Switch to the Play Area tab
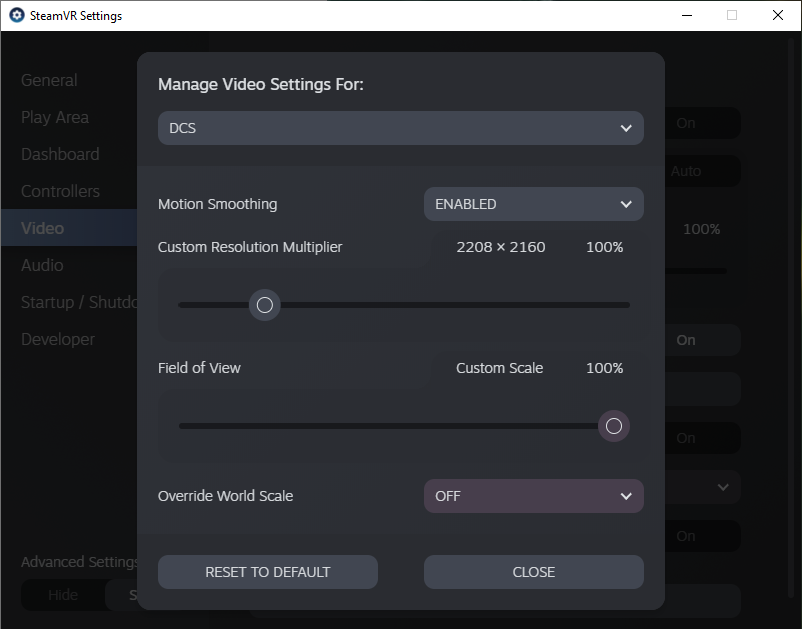802x629 pixels. coord(55,118)
